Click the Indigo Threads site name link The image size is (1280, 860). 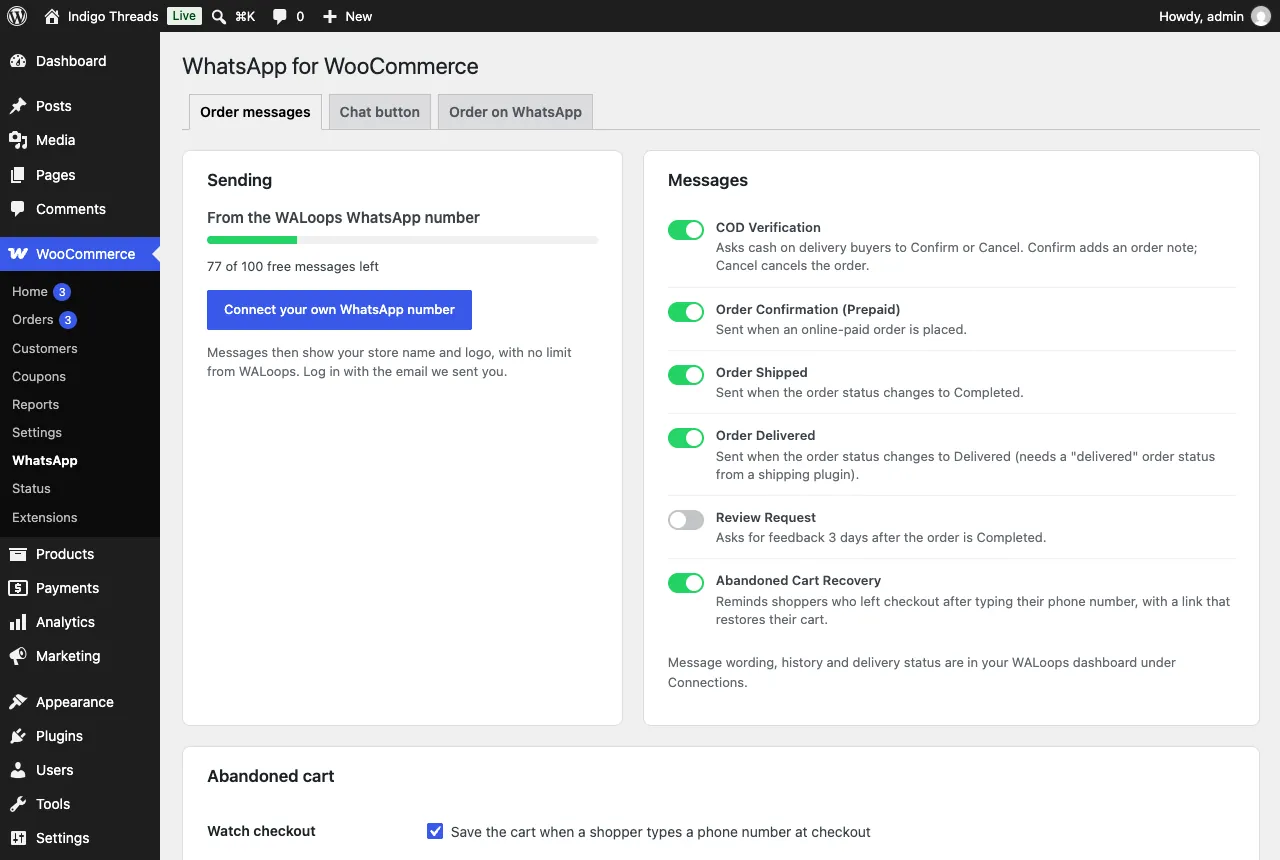click(x=113, y=16)
